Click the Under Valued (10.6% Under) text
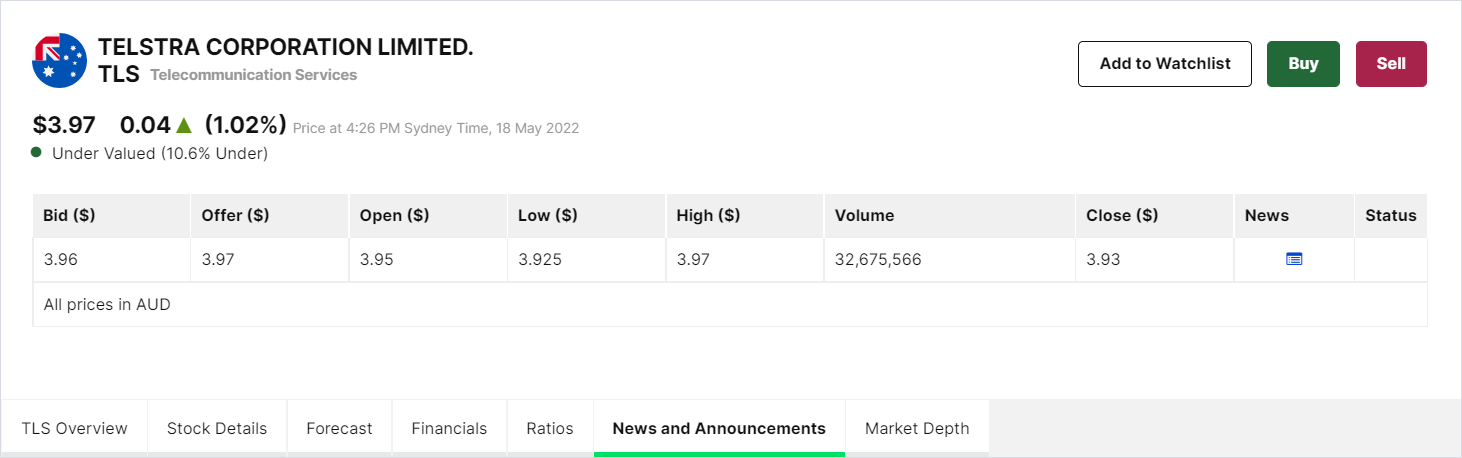This screenshot has width=1462, height=458. point(160,153)
